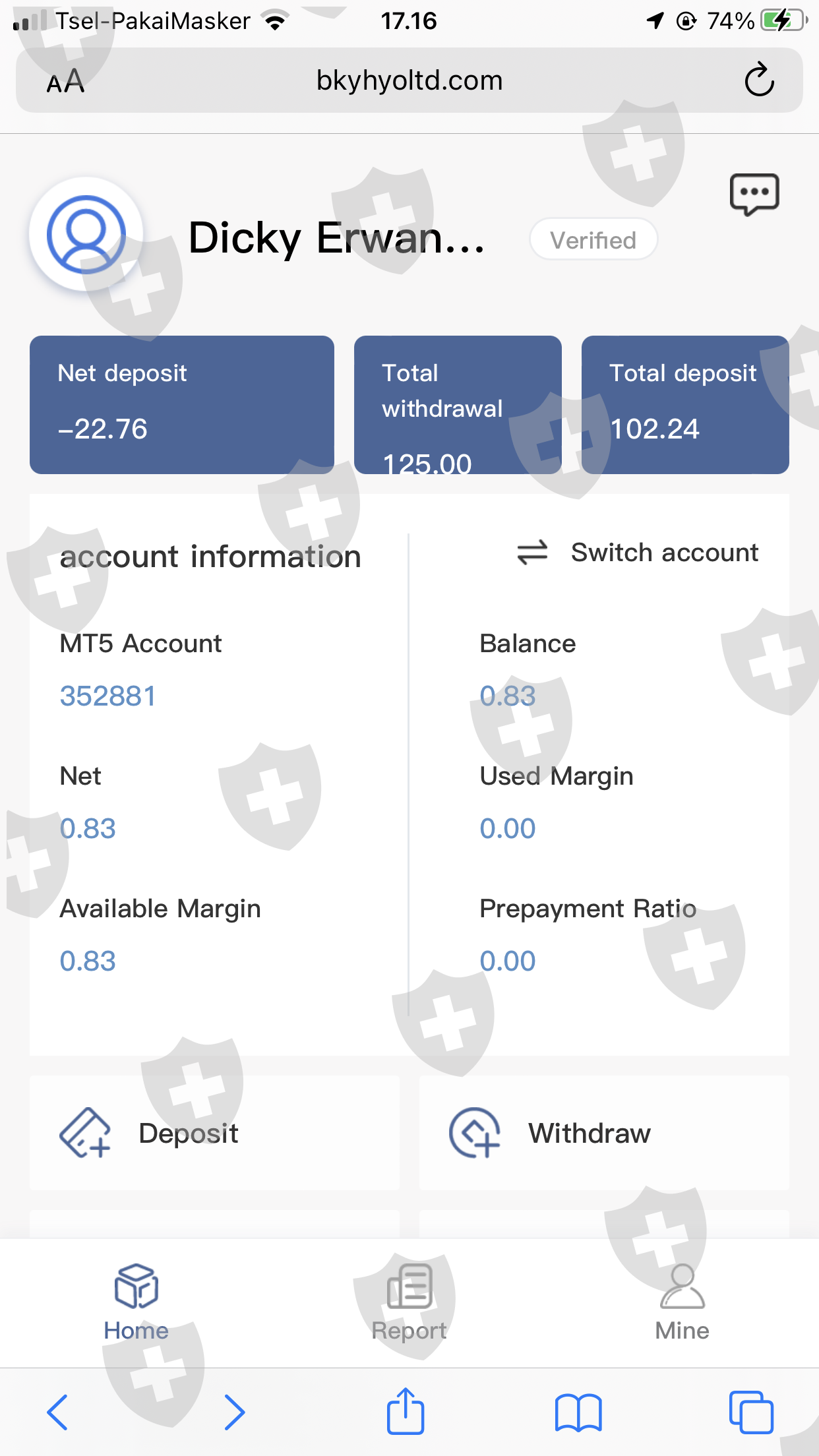The height and width of the screenshot is (1456, 819).
Task: Tap the profile avatar icon
Action: point(86,235)
